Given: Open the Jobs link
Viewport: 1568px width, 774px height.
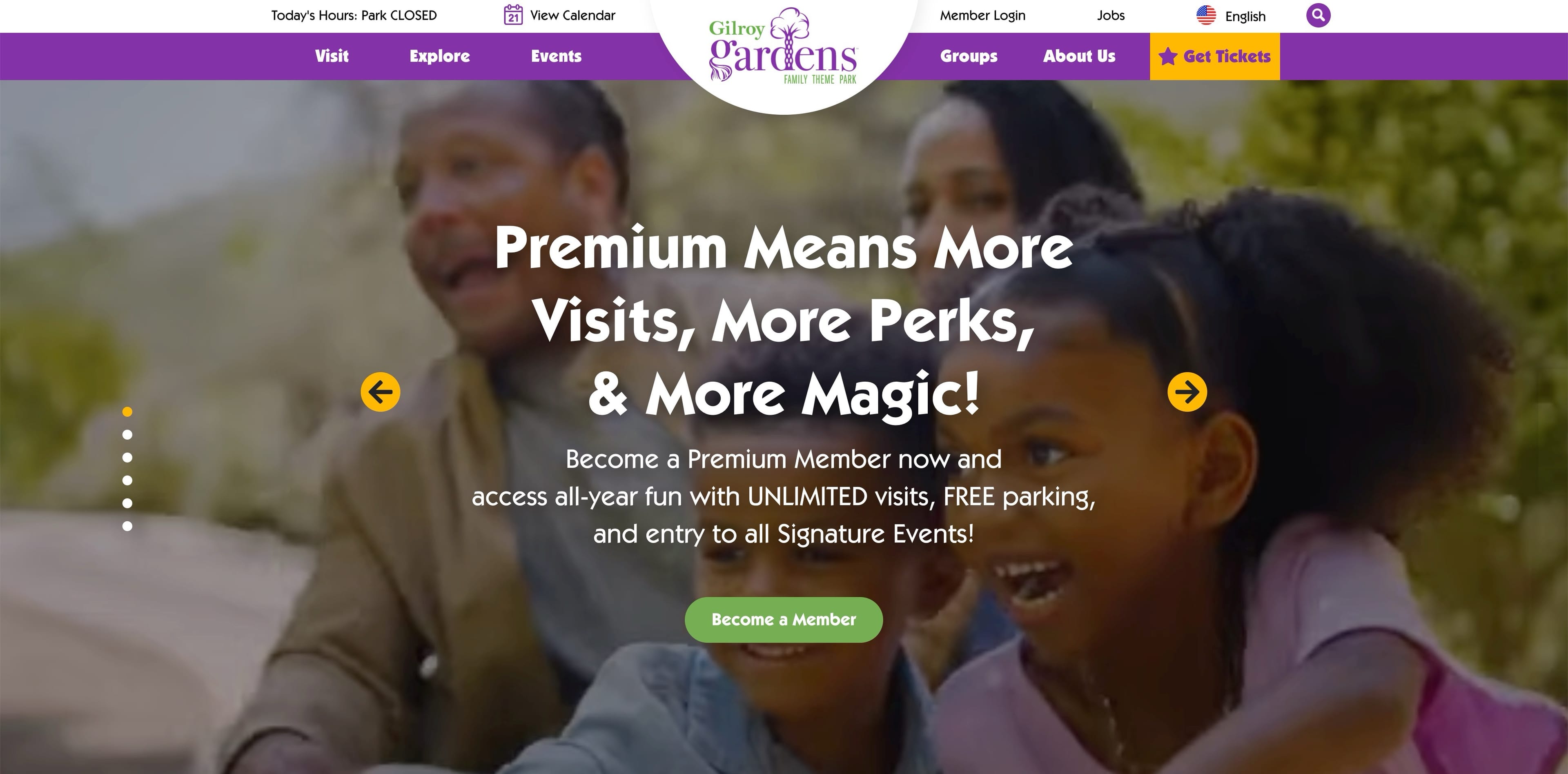Looking at the screenshot, I should (1111, 15).
